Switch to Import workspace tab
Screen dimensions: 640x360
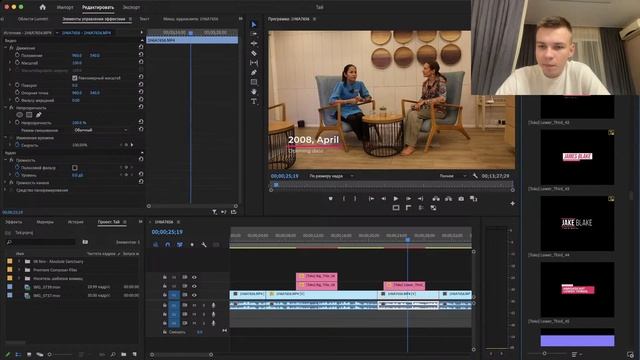click(x=65, y=7)
